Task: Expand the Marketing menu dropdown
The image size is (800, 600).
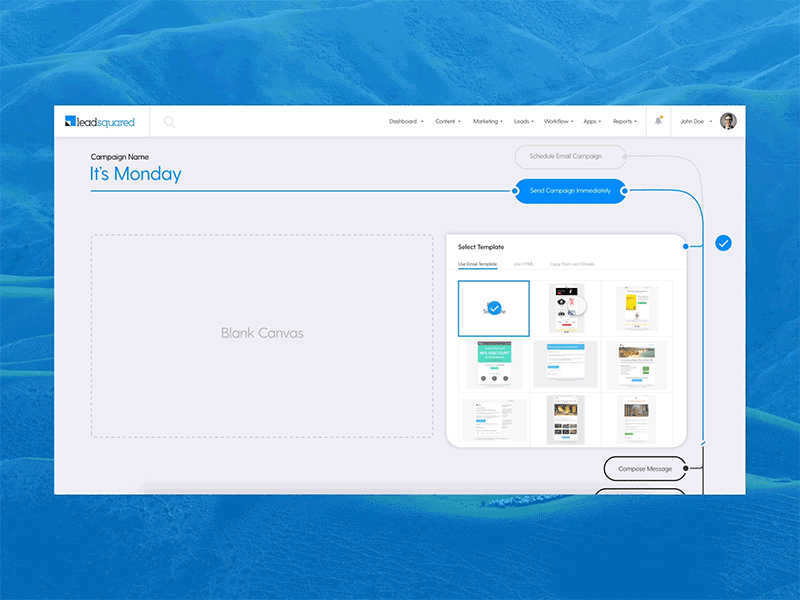Action: click(487, 120)
